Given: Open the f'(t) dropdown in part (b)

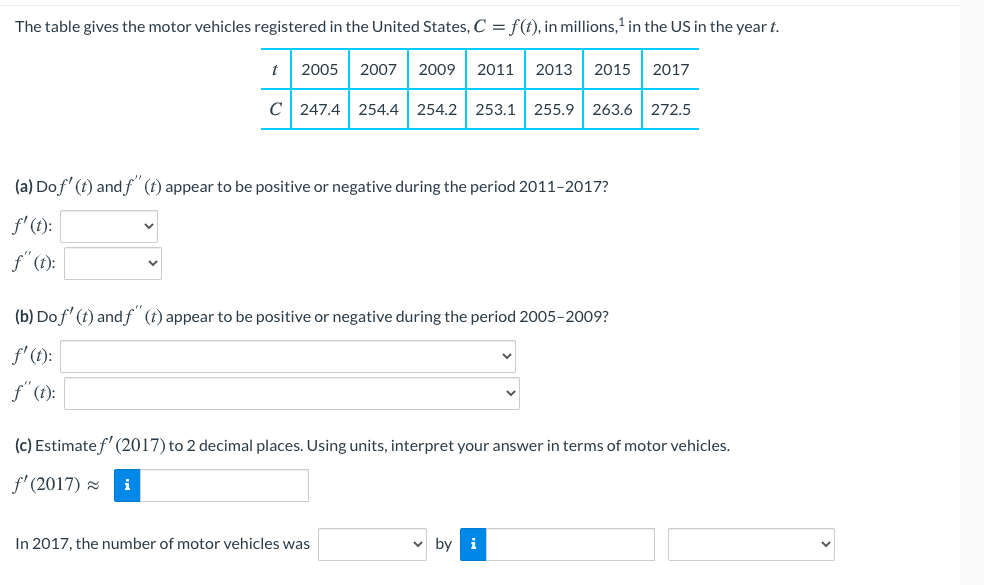Looking at the screenshot, I should (288, 356).
